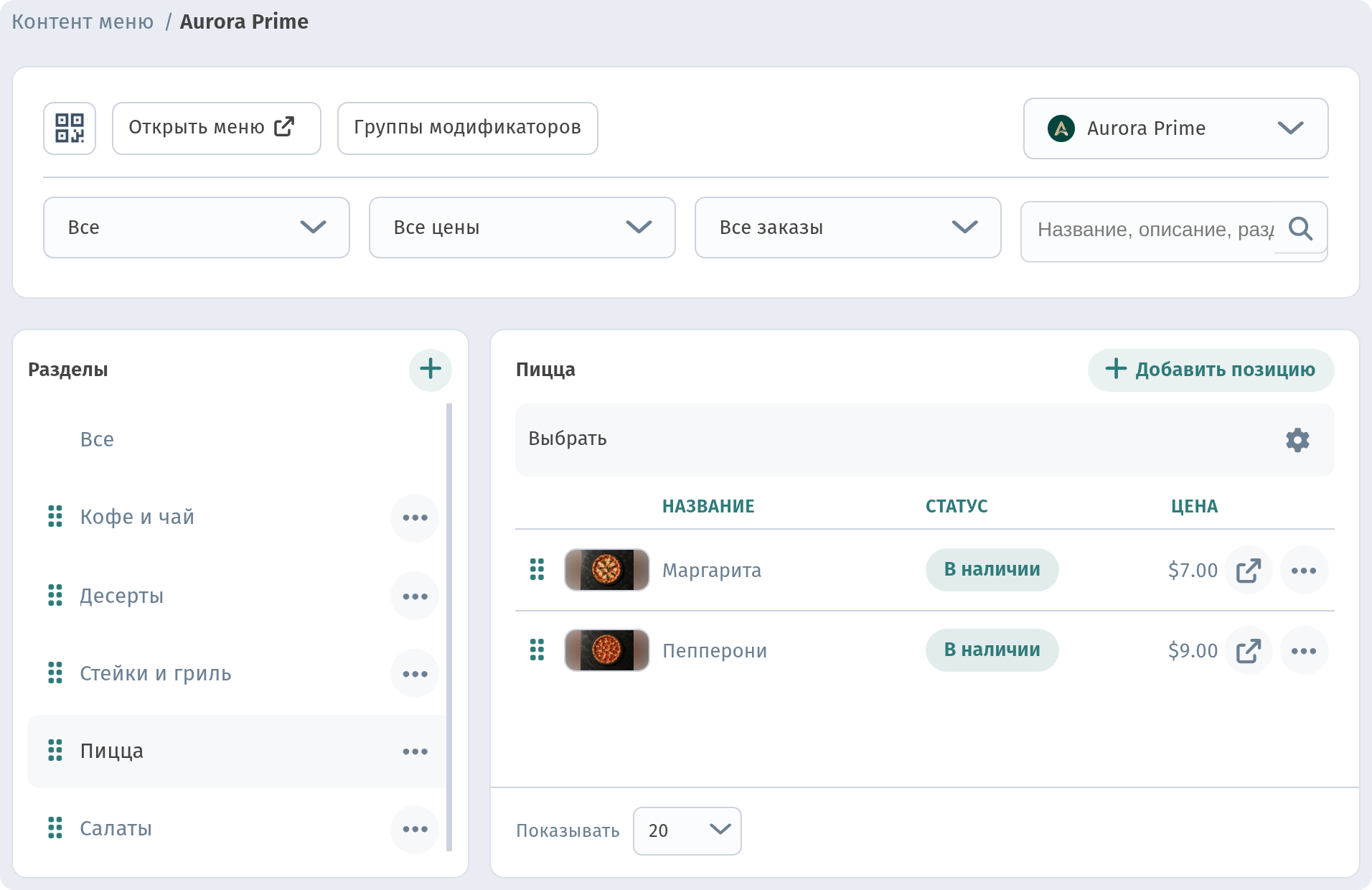This screenshot has width=1372, height=890.
Task: Open three-dot menu for Салаты section
Action: coord(415,829)
